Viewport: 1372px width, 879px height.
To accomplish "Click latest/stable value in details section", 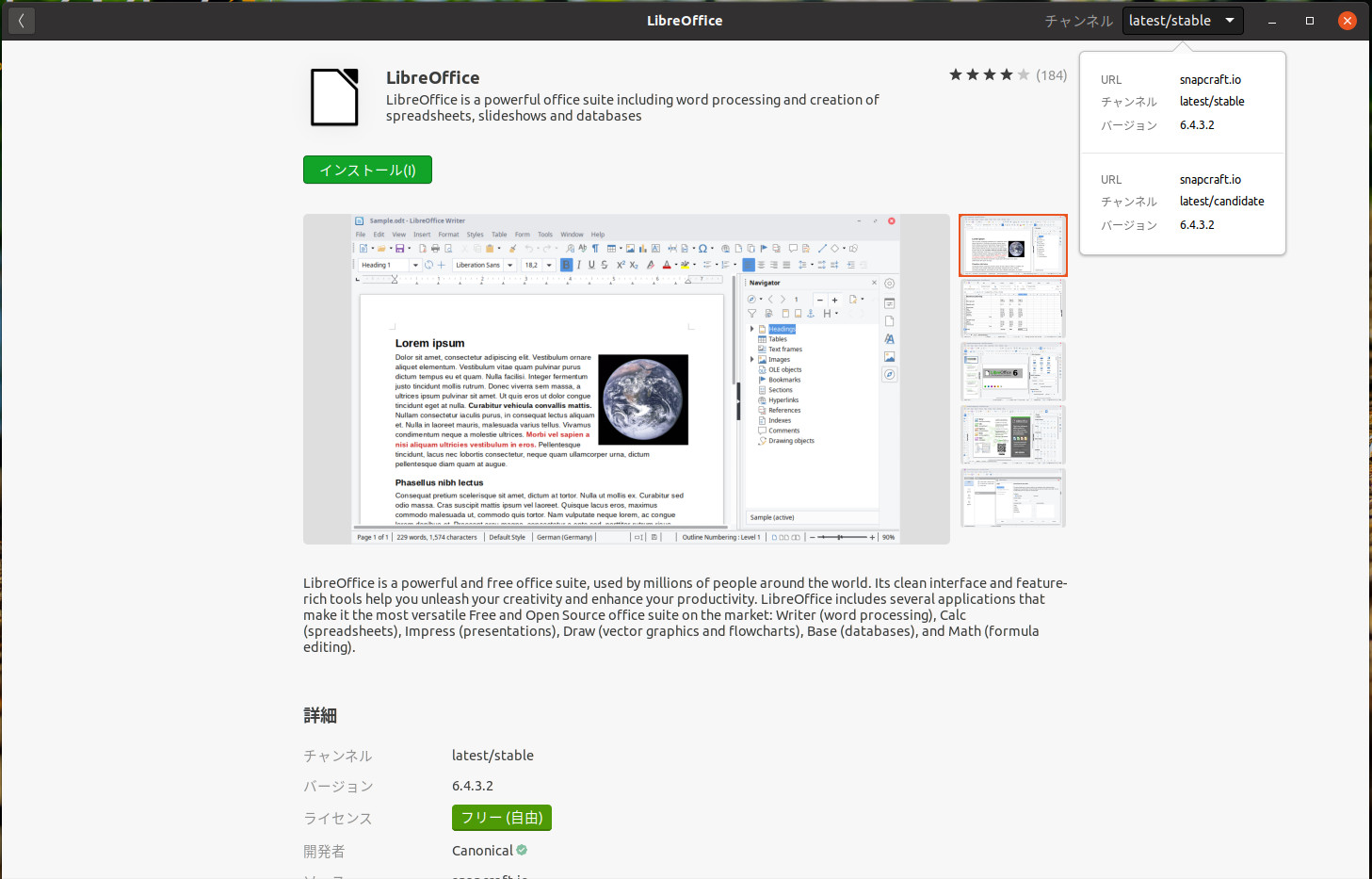I will pyautogui.click(x=492, y=756).
